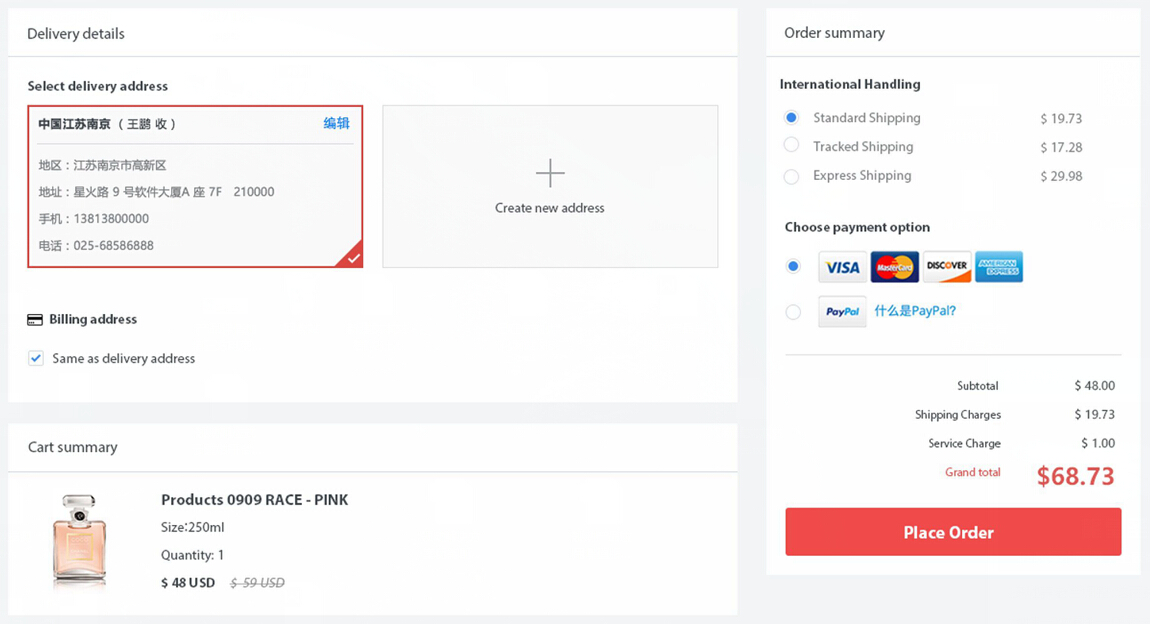Choose Tracked Shipping radio button
Image resolution: width=1150 pixels, height=624 pixels.
pyautogui.click(x=792, y=146)
